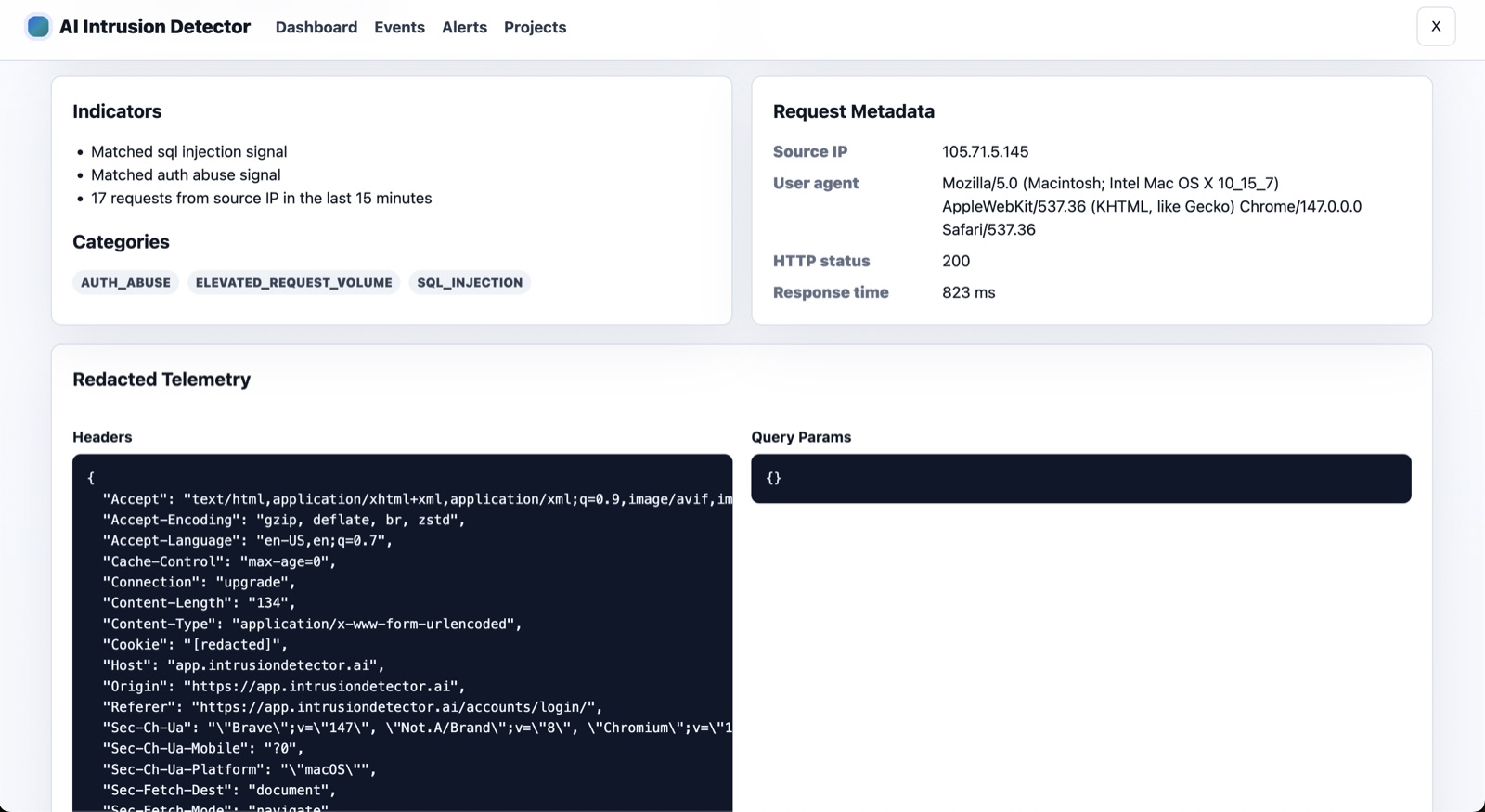The image size is (1485, 812).
Task: Go to the Dashboard nav item
Action: click(x=316, y=27)
